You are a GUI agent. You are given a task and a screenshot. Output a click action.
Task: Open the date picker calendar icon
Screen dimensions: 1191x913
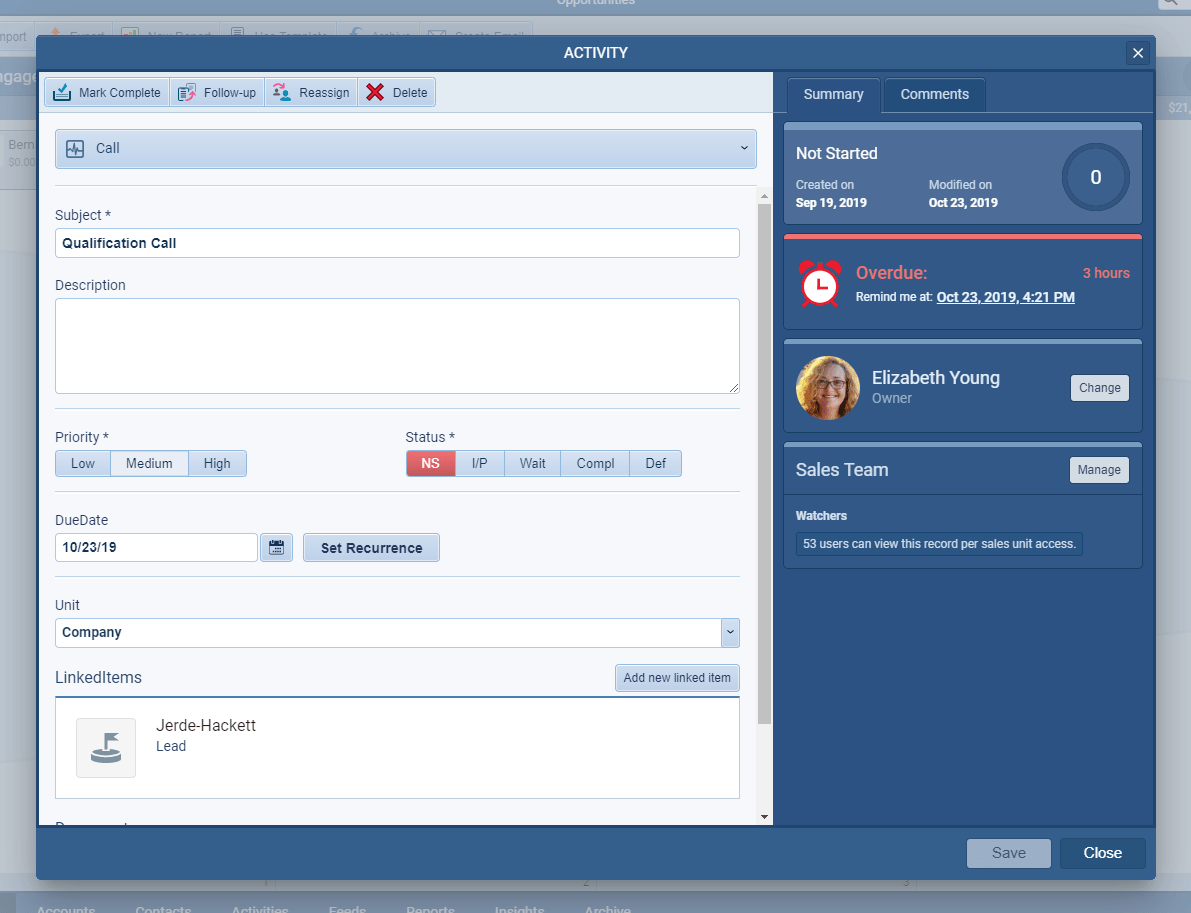click(276, 547)
